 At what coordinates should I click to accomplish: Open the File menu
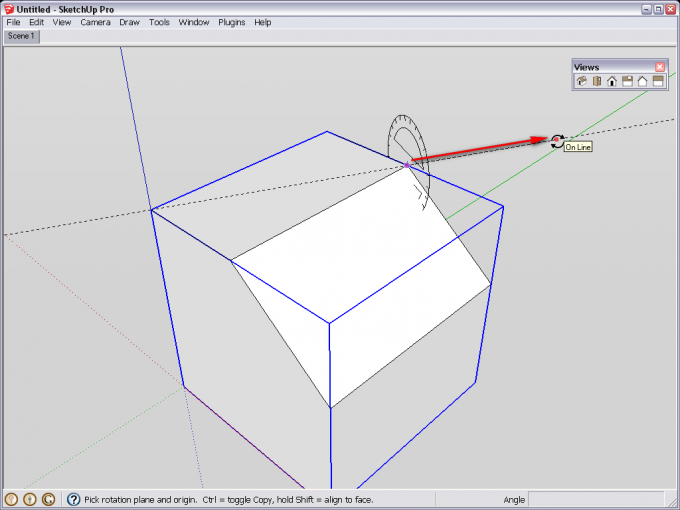pos(13,22)
